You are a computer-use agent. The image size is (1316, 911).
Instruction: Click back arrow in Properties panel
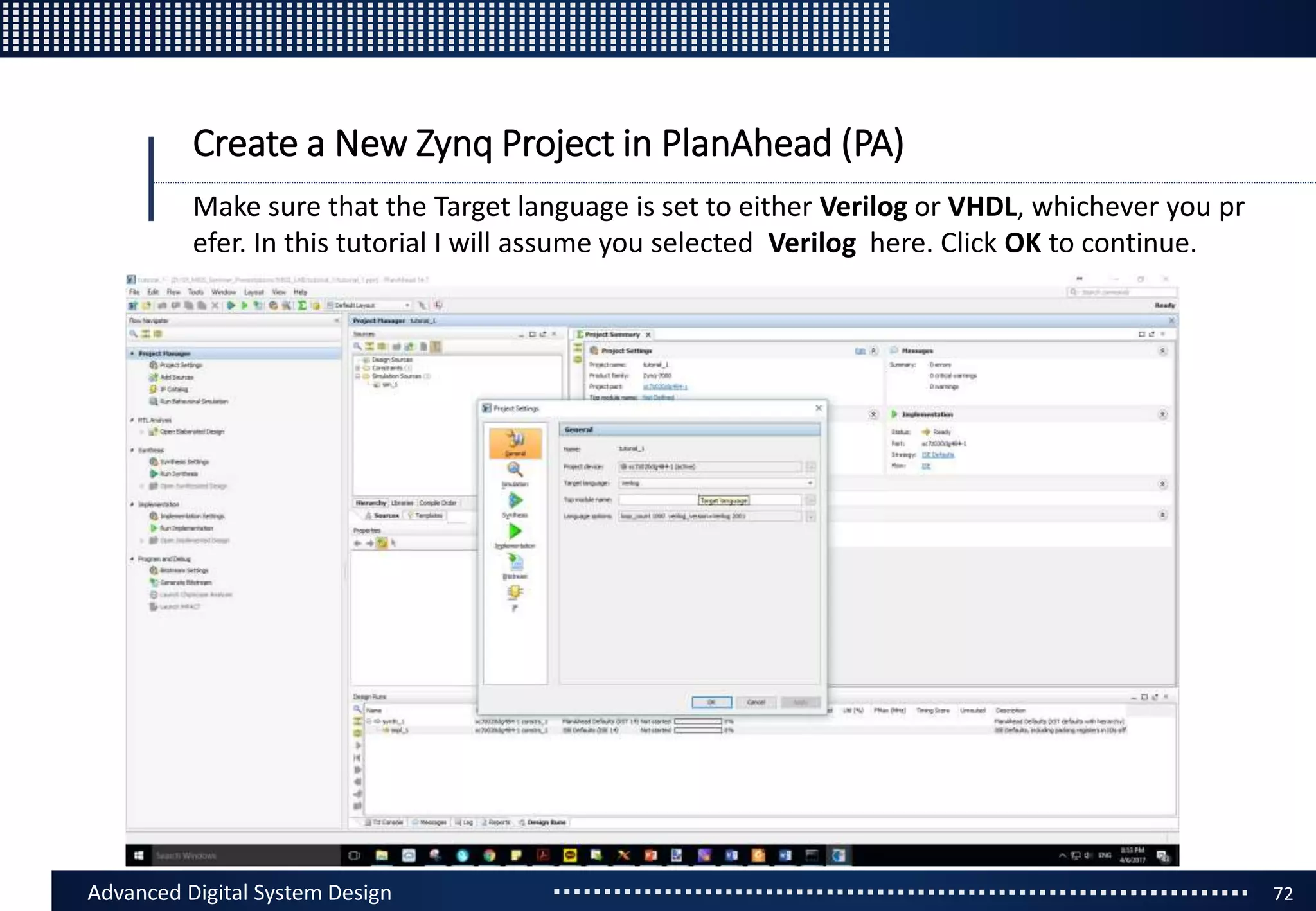click(358, 544)
